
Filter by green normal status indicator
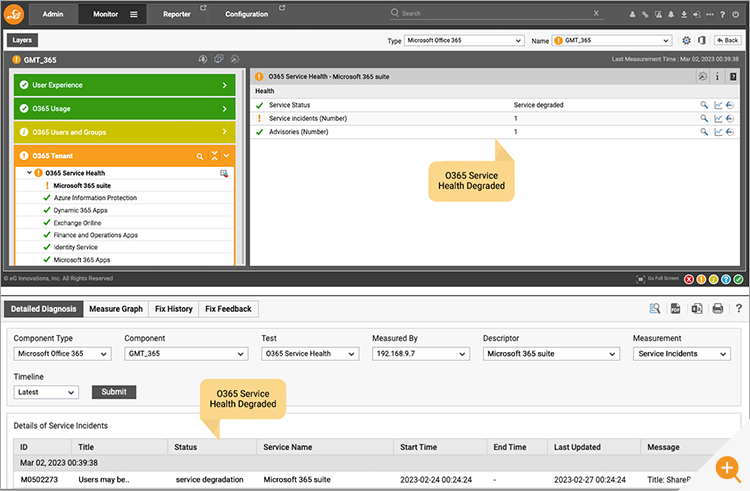739,279
